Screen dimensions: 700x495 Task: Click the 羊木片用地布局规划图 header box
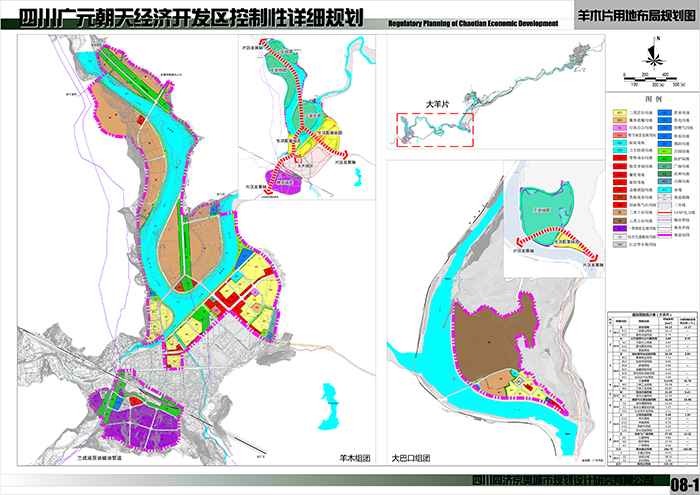637,16
